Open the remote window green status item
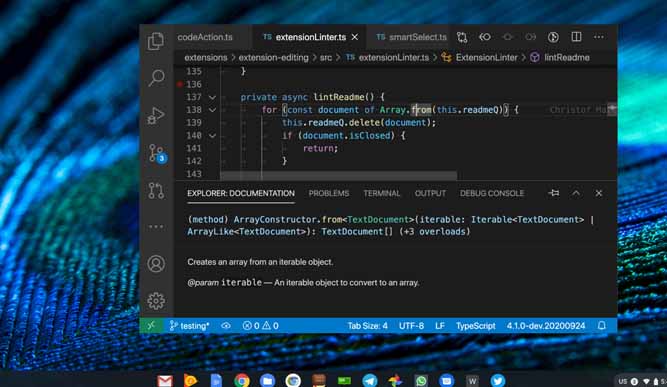Screen dimensions: 667x387 click(151, 326)
